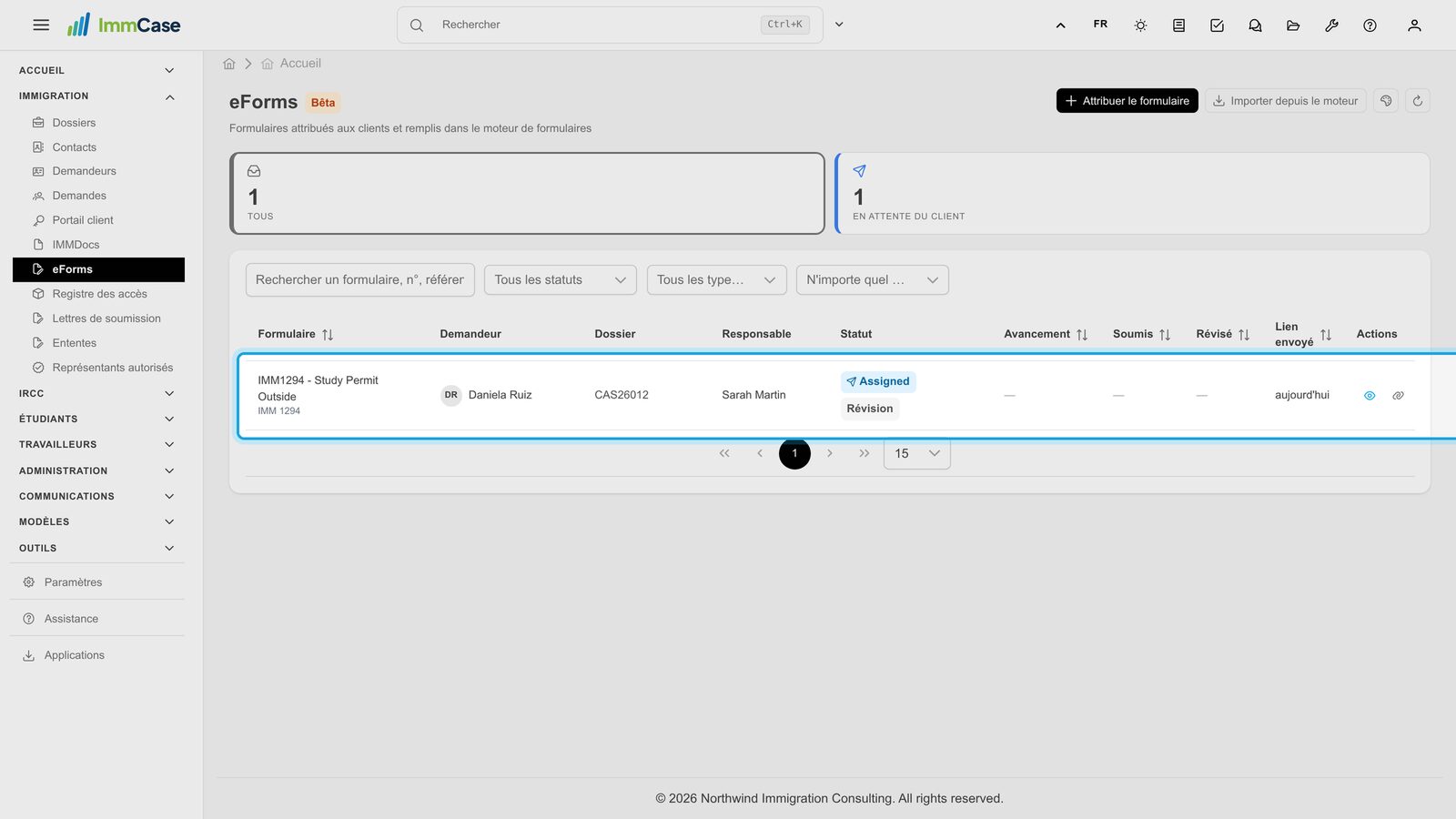The height and width of the screenshot is (819, 1456).
Task: Switch language via FR button
Action: tap(1100, 25)
